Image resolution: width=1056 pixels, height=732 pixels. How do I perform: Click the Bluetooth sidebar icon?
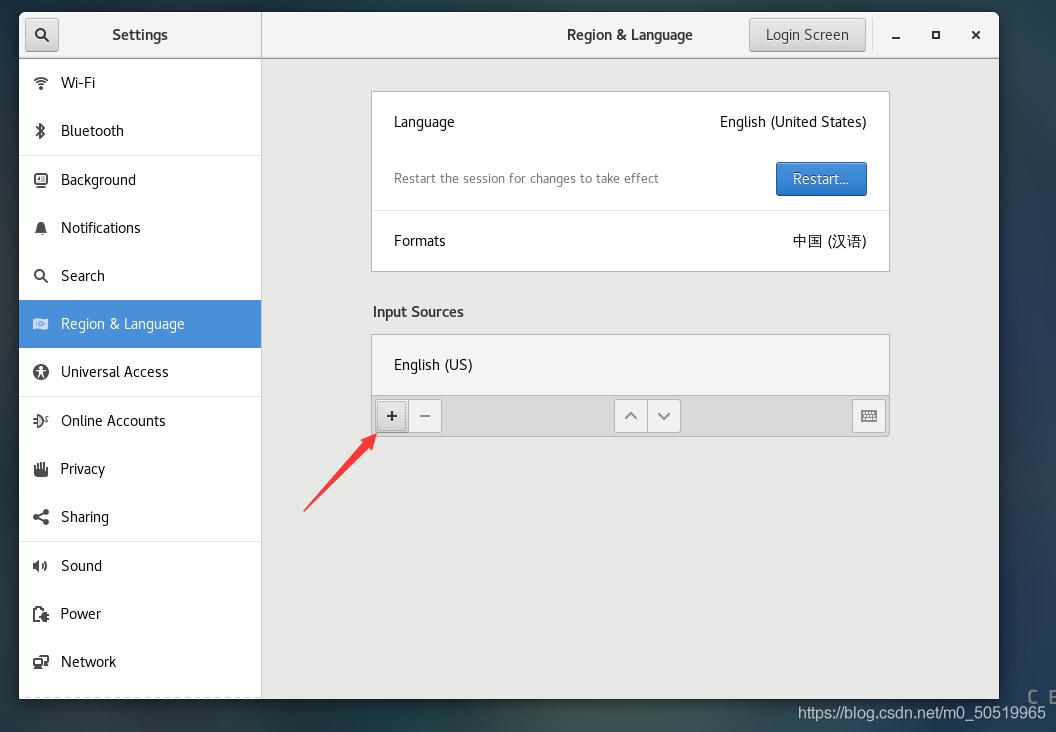point(40,131)
